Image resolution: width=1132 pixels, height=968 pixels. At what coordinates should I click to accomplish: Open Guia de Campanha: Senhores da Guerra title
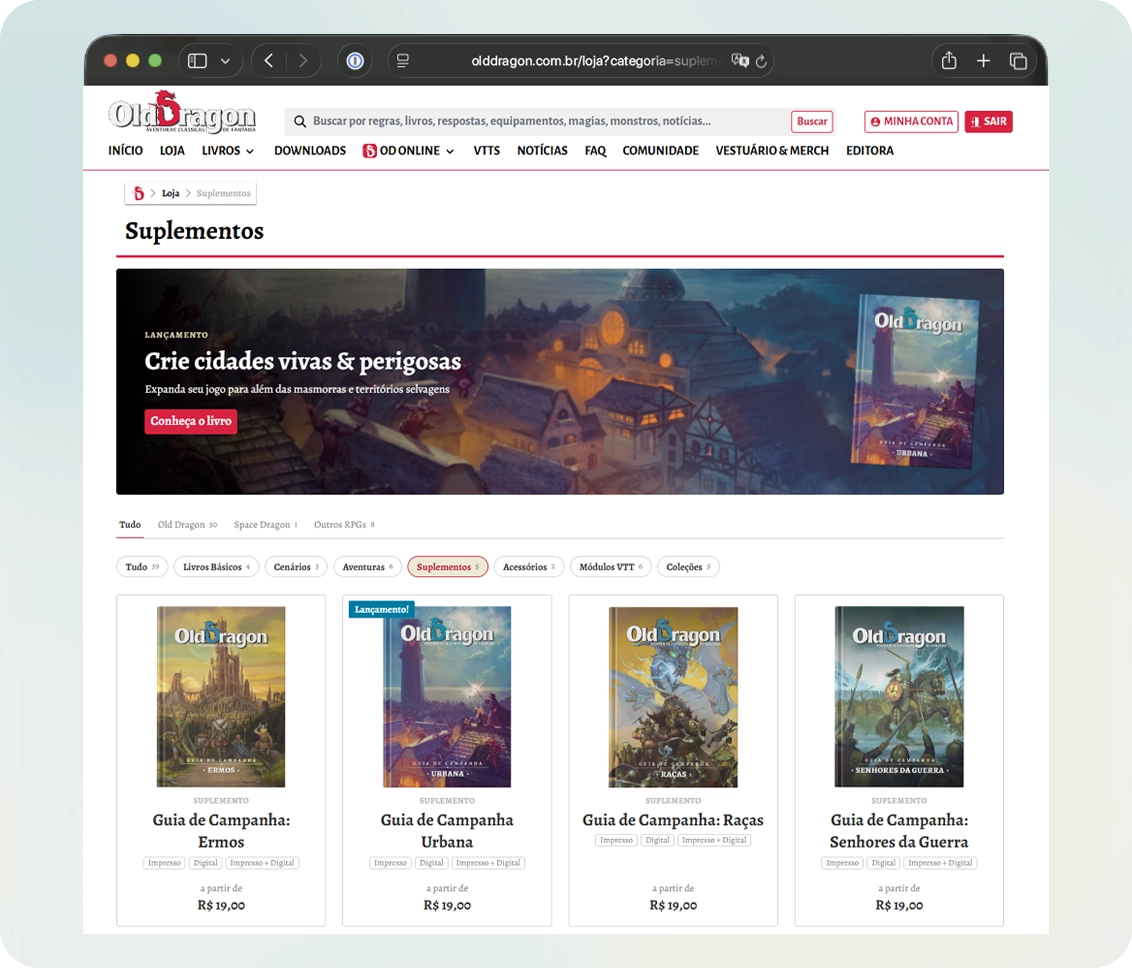[899, 831]
